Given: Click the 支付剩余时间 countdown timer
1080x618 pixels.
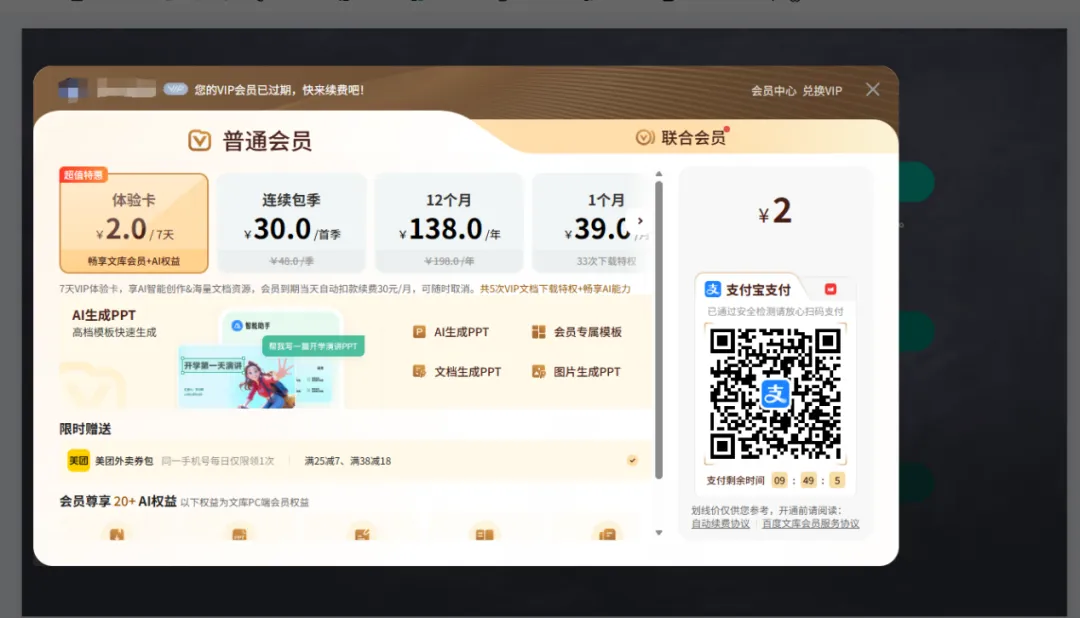Looking at the screenshot, I should (x=775, y=480).
